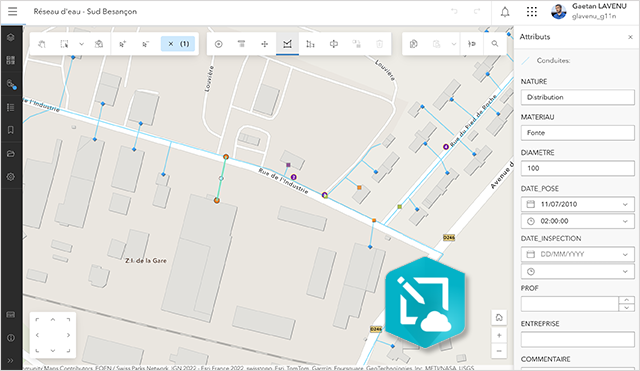Open the bookmarks sidebar panel
The image size is (640, 371).
pyautogui.click(x=11, y=130)
